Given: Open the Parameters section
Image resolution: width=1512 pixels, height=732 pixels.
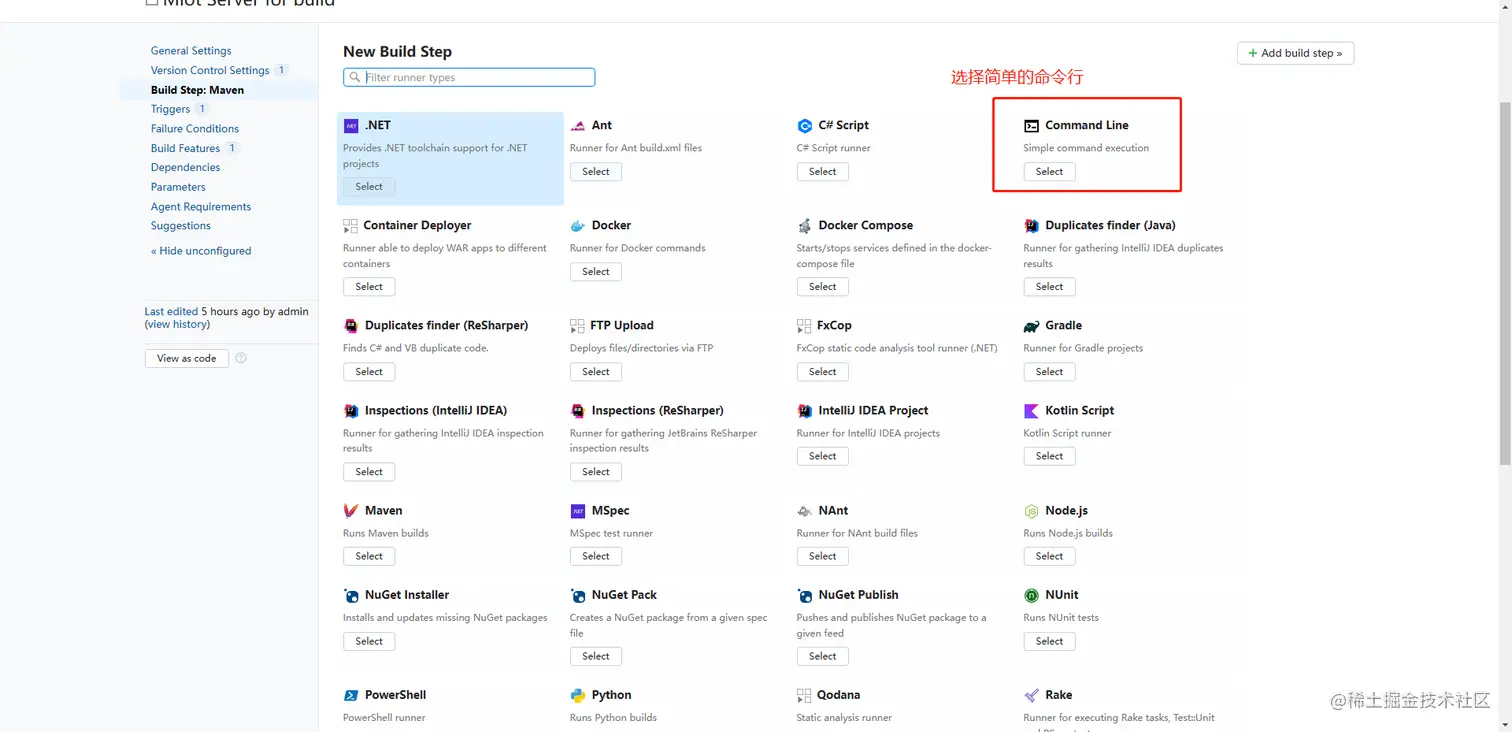Looking at the screenshot, I should point(178,187).
